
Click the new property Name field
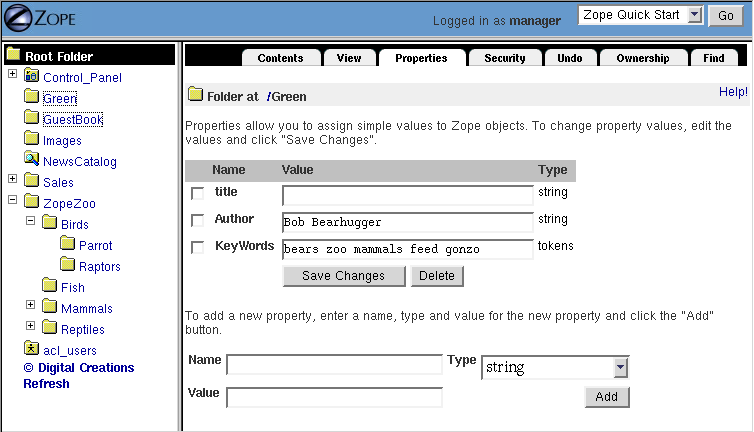pos(334,365)
